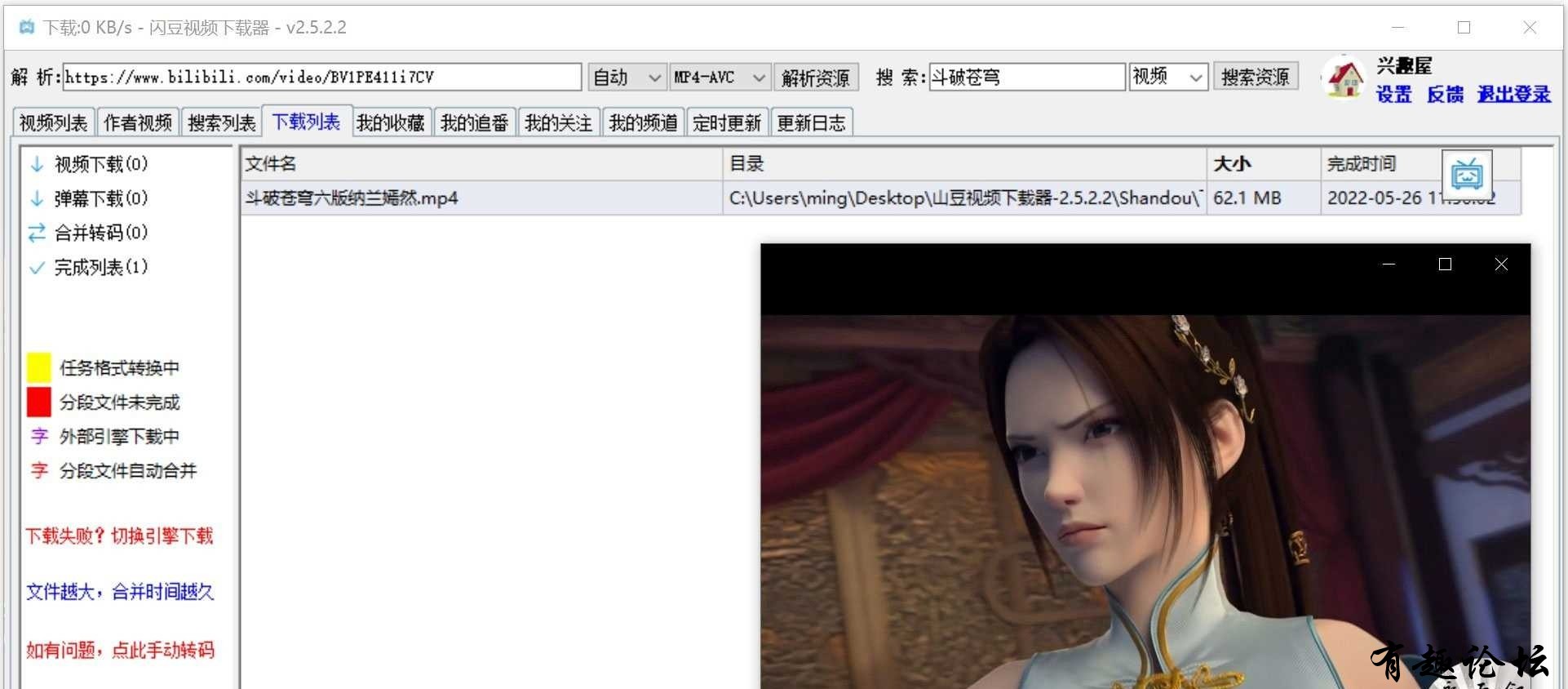Open the 我的收藏 tab
The width and height of the screenshot is (1568, 689).
(391, 122)
